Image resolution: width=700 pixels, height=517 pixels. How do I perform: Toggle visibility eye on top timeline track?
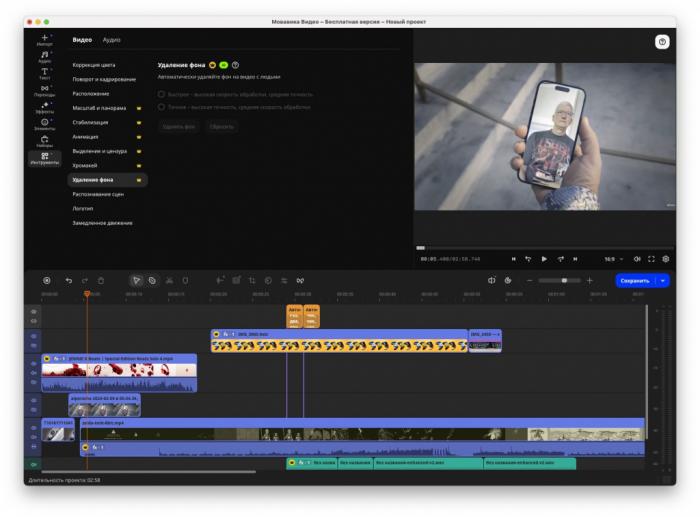pyautogui.click(x=33, y=312)
